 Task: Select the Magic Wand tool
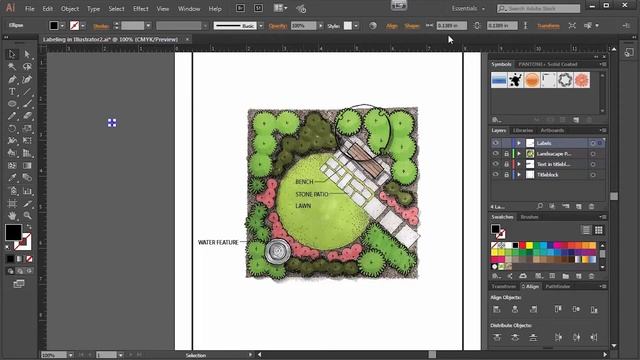pyautogui.click(x=12, y=67)
